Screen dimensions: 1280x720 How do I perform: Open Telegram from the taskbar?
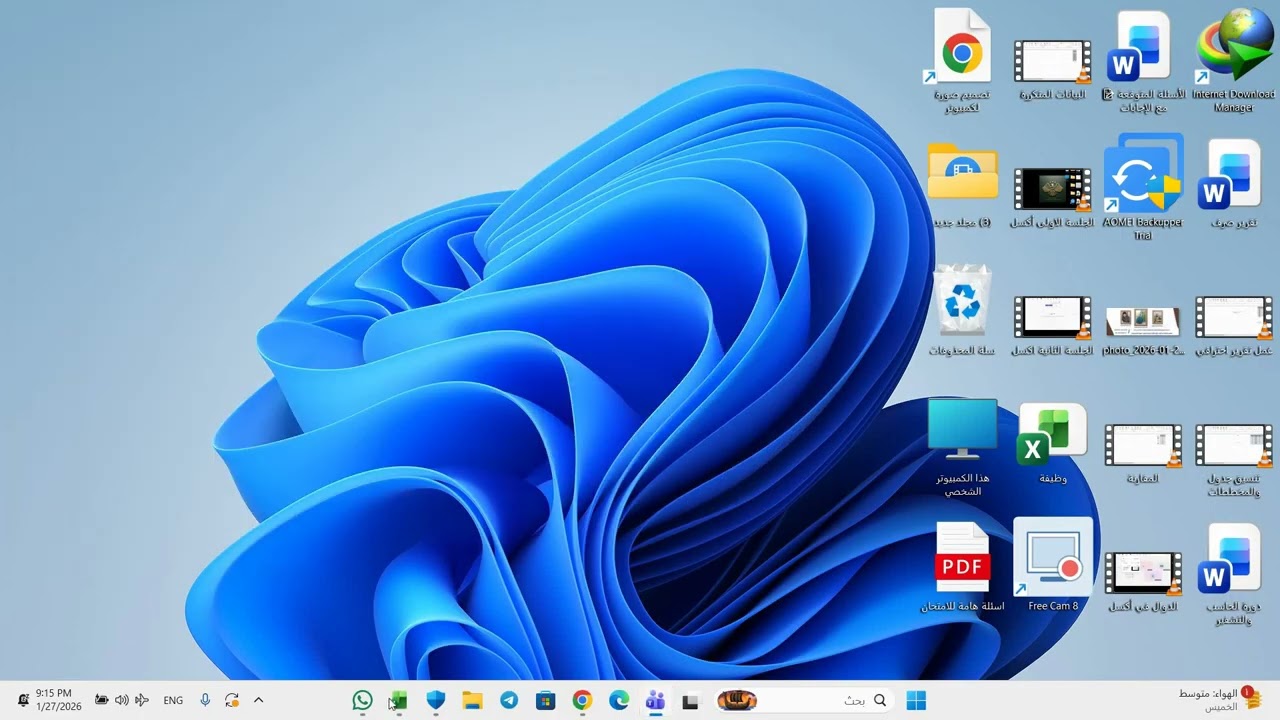tap(509, 701)
